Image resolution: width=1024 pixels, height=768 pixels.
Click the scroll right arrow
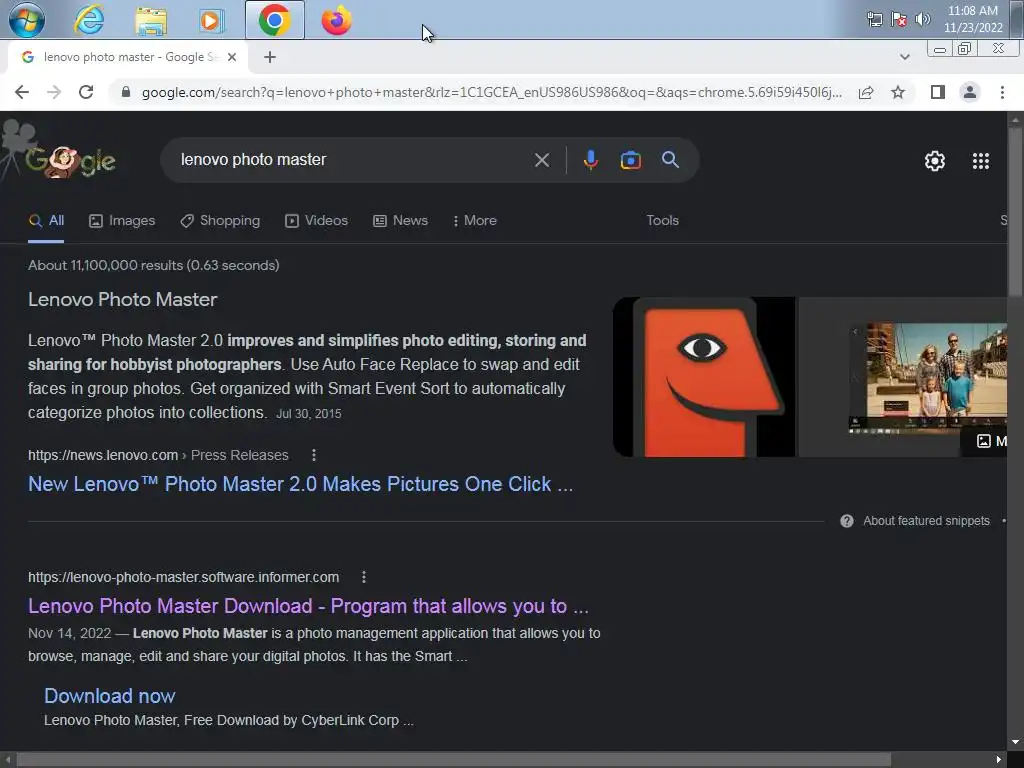click(999, 760)
